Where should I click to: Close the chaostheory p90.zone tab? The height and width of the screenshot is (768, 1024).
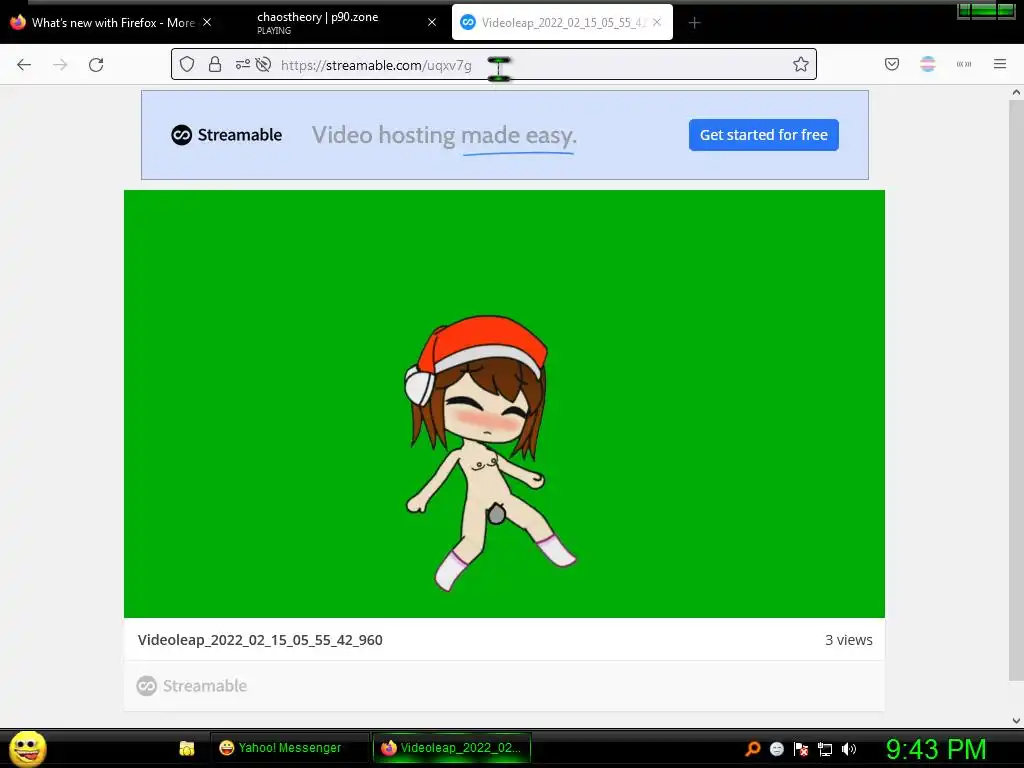pyautogui.click(x=432, y=22)
